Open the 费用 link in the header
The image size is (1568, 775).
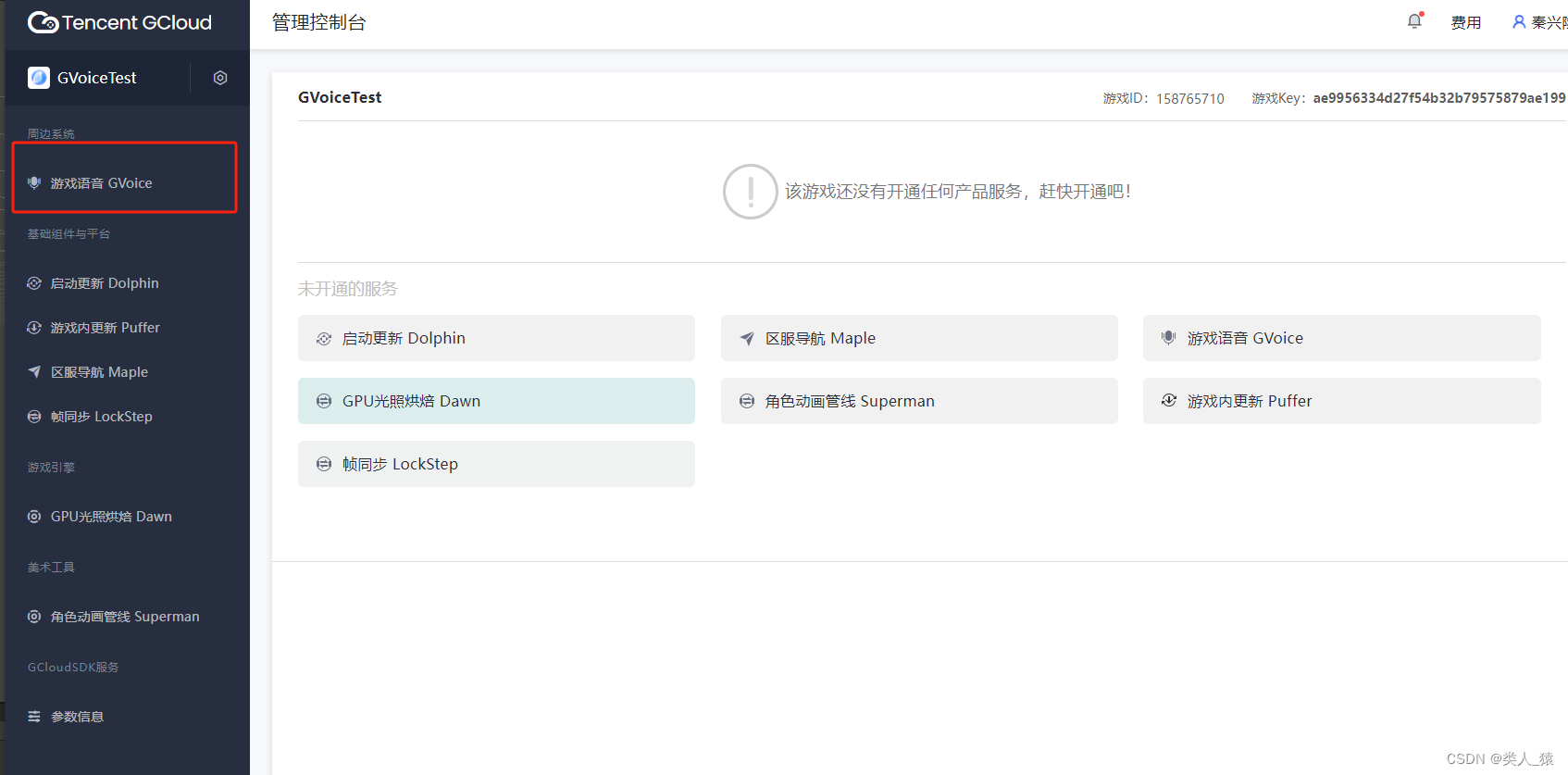click(x=1466, y=22)
